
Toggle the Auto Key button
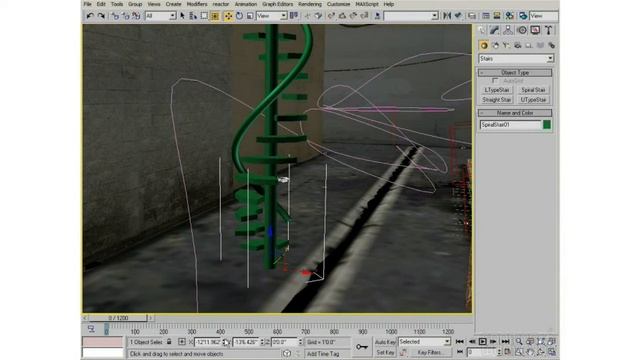(385, 342)
